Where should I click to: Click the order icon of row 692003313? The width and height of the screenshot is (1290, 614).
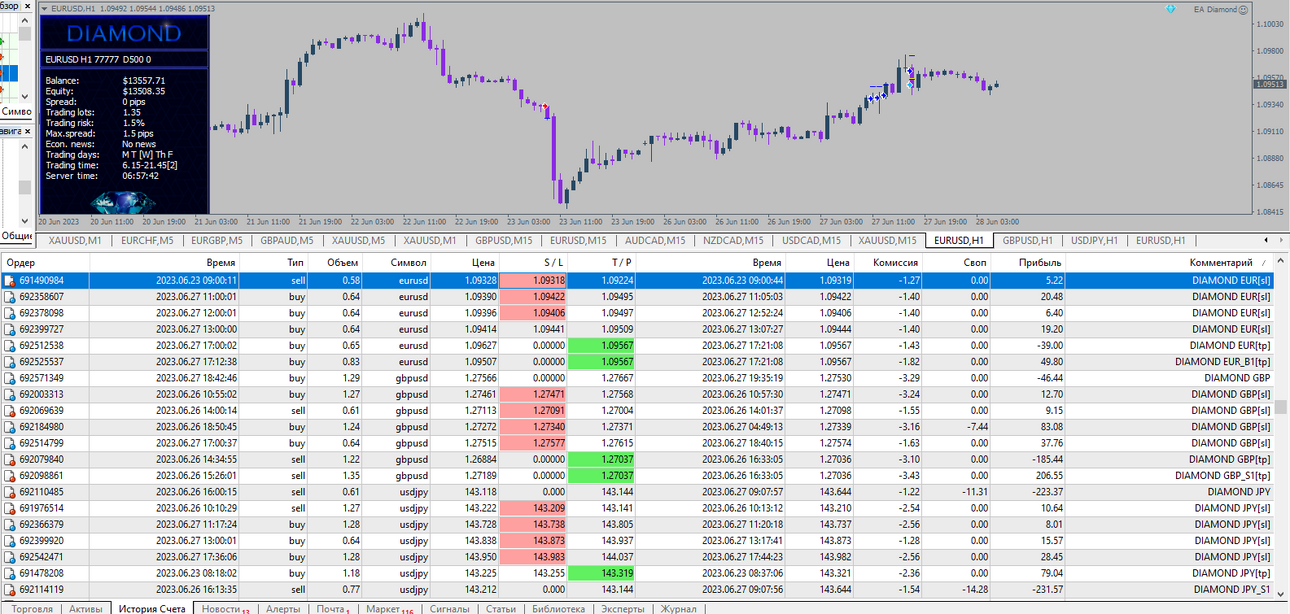[x=11, y=394]
